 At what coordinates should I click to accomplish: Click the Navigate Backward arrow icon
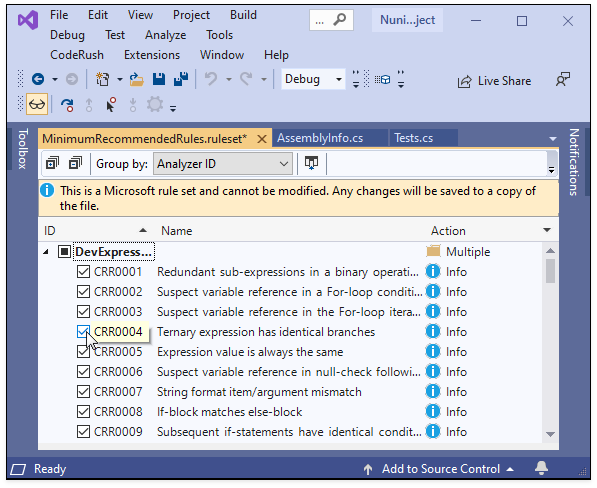coord(38,79)
